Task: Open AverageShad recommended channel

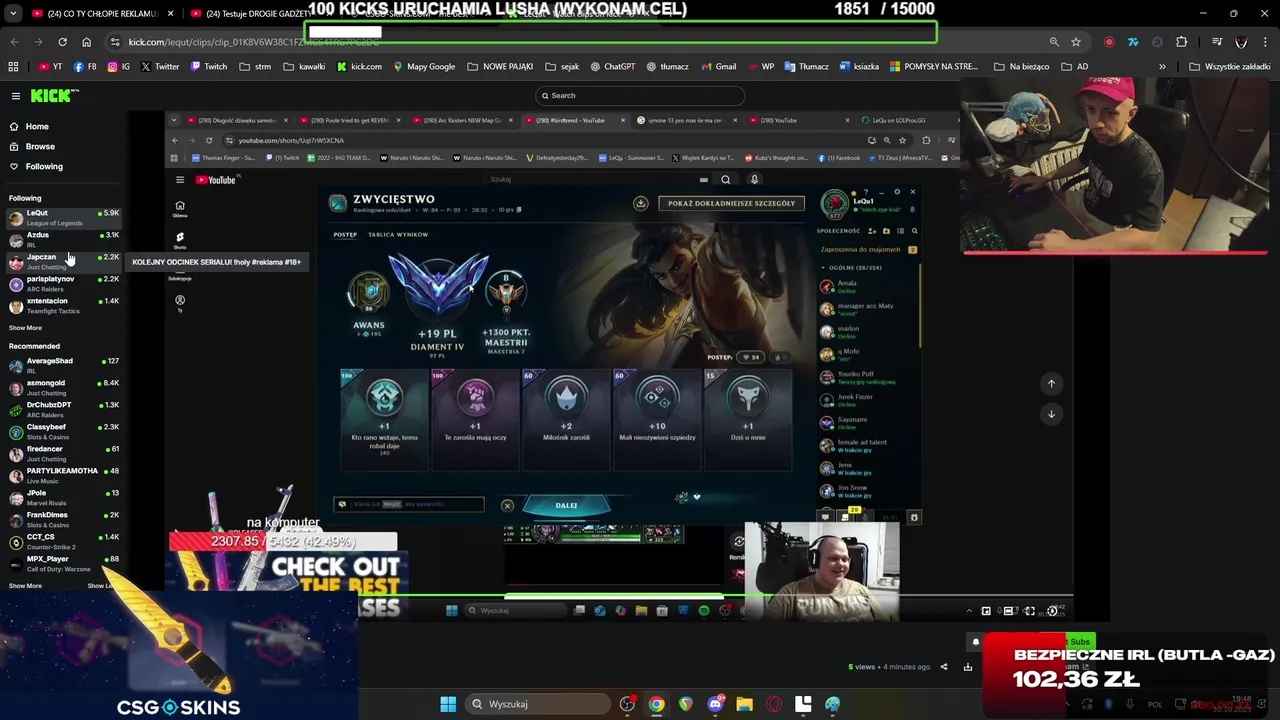Action: (x=64, y=366)
